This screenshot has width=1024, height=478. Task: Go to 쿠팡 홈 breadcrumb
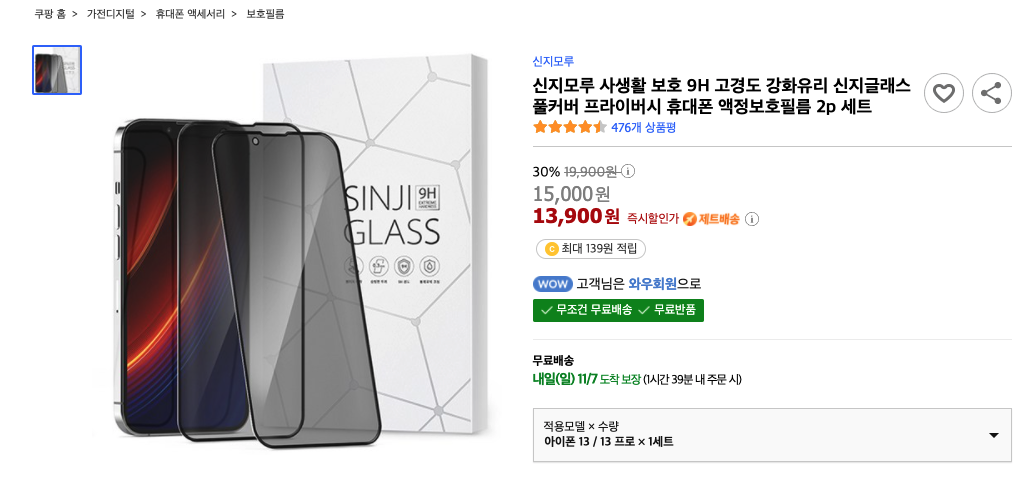[50, 14]
